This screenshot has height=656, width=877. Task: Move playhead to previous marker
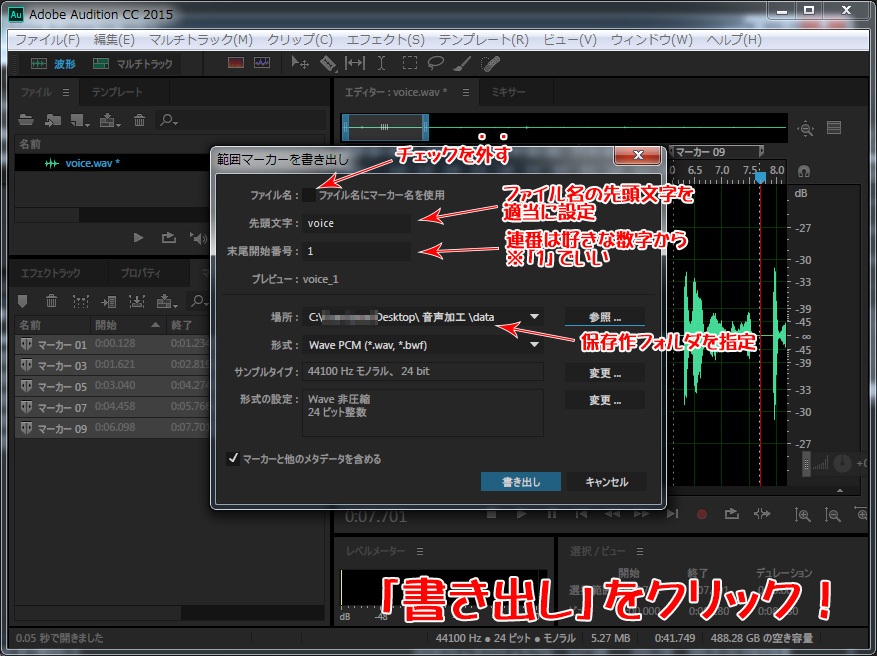click(x=582, y=515)
